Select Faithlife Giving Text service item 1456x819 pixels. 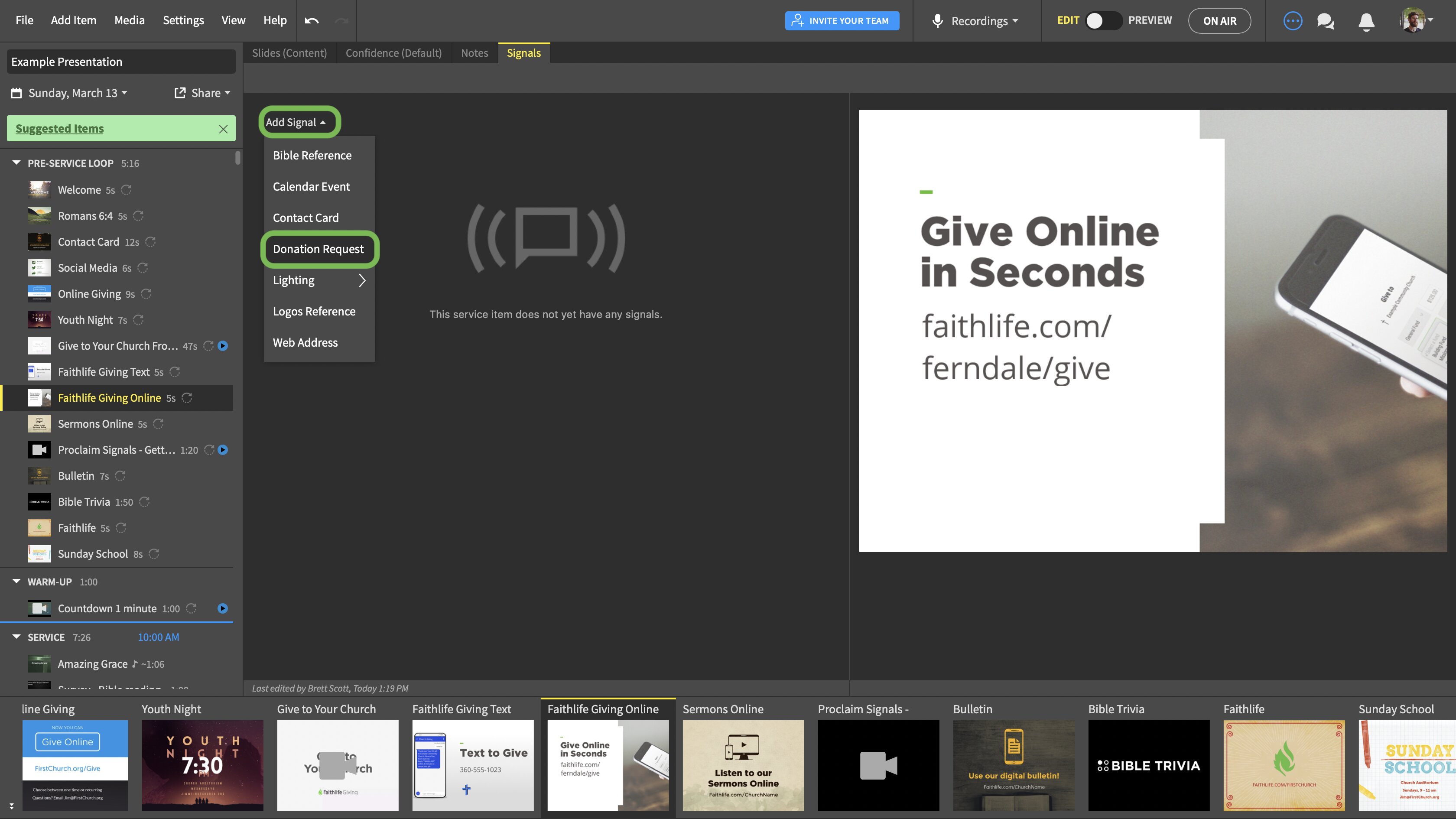click(x=117, y=372)
